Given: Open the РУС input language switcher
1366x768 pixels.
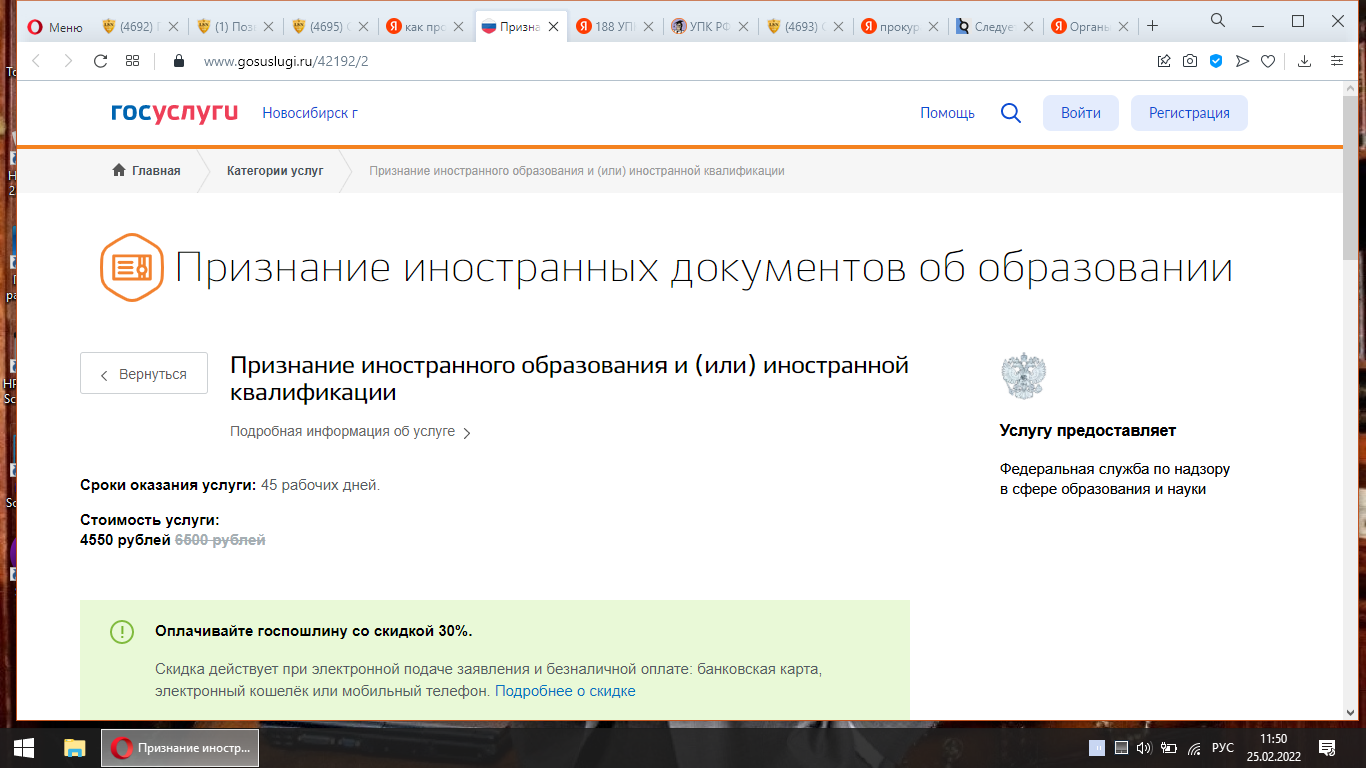Looking at the screenshot, I should pos(1223,747).
